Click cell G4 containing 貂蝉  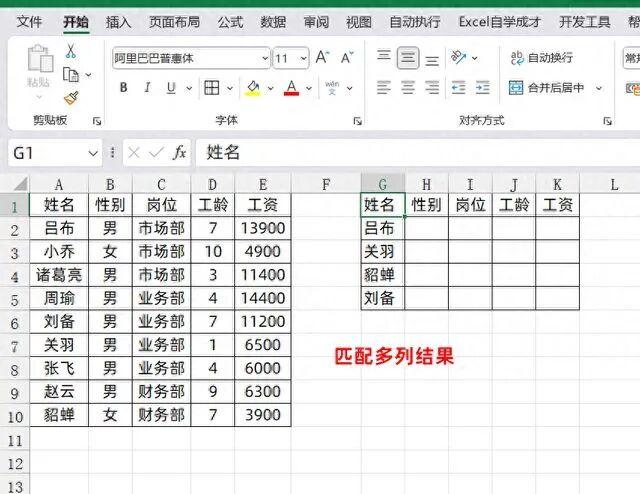[382, 275]
